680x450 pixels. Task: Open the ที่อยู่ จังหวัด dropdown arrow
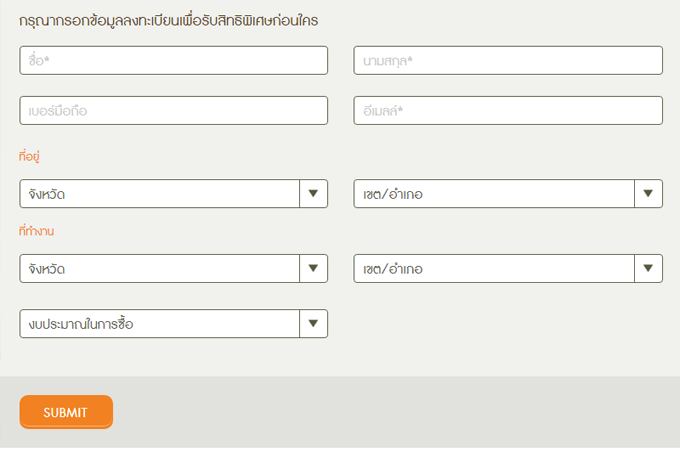pyautogui.click(x=313, y=193)
